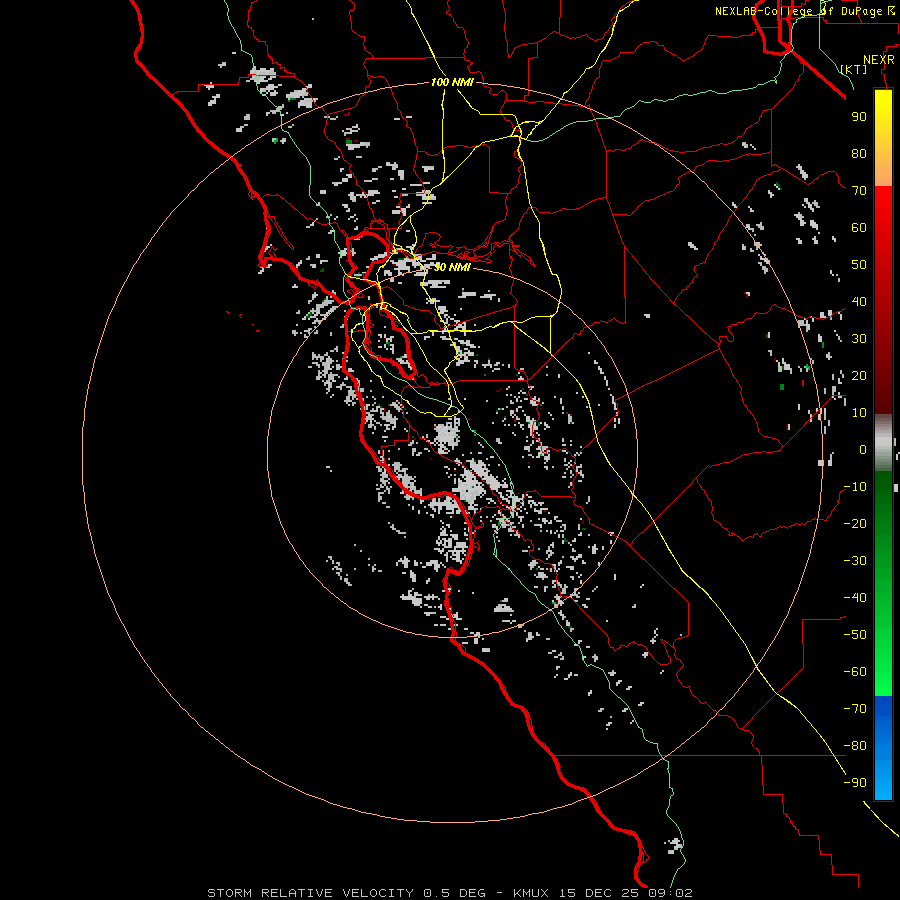Click the 0 knot scale label

(863, 450)
